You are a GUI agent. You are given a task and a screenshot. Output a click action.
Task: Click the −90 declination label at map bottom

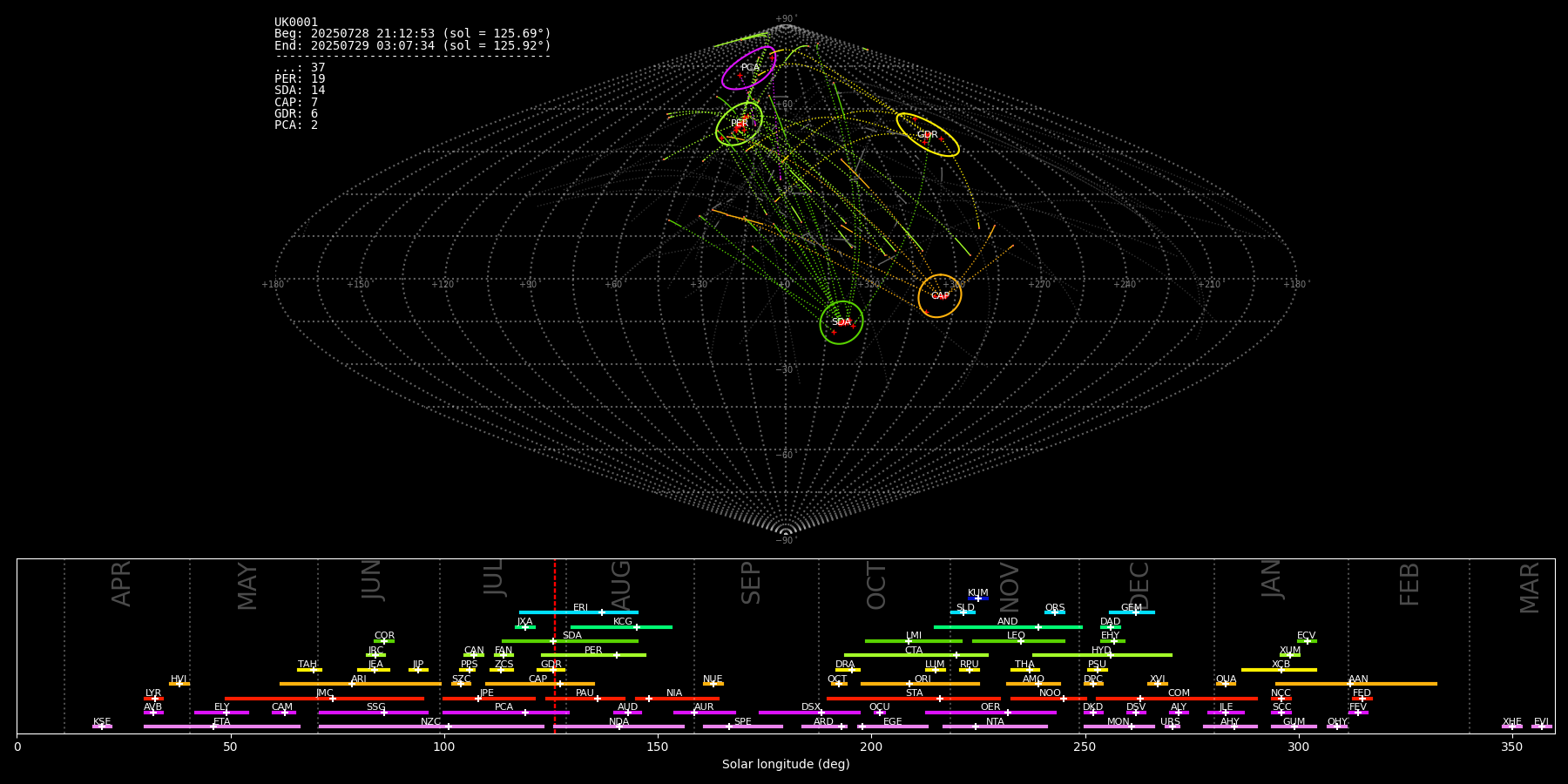point(785,540)
